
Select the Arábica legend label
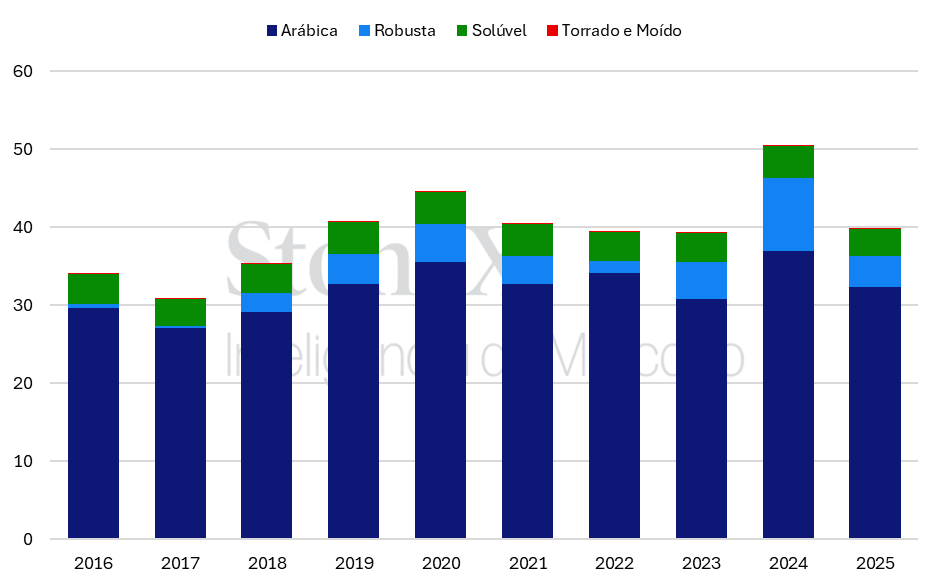tap(309, 31)
